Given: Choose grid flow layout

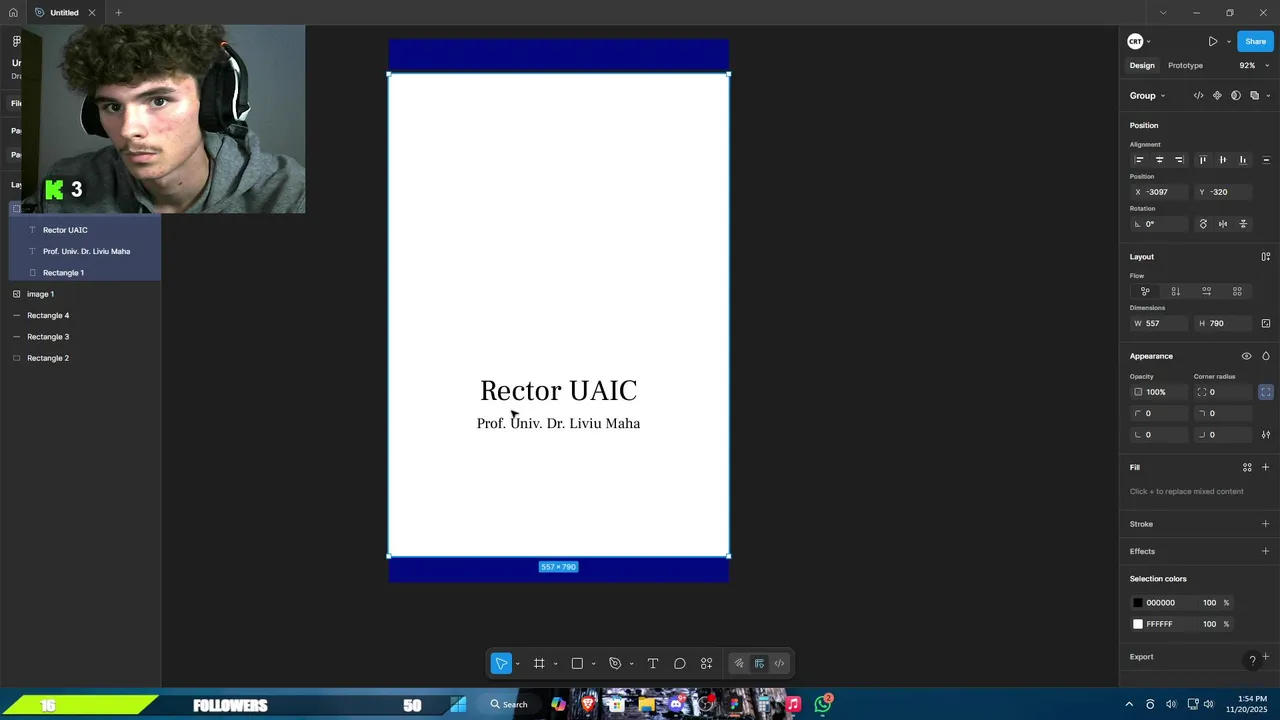Looking at the screenshot, I should coord(1237,291).
